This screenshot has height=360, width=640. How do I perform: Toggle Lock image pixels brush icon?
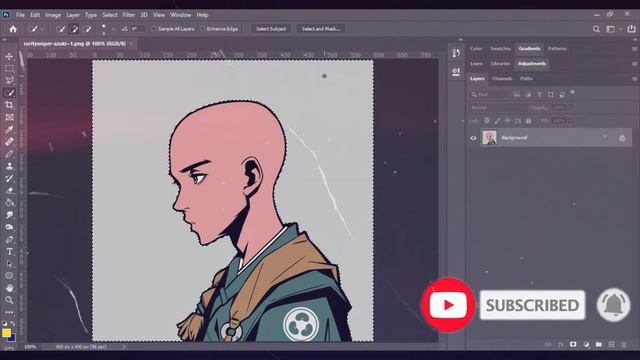pyautogui.click(x=497, y=120)
